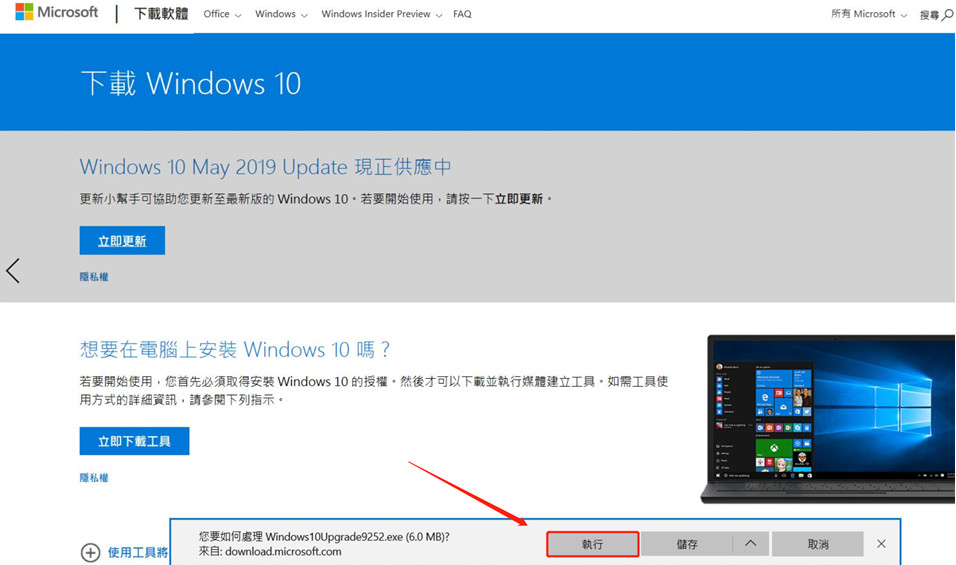This screenshot has height=565, width=956.
Task: Click the Windows 10 laptop image
Action: coord(828,419)
